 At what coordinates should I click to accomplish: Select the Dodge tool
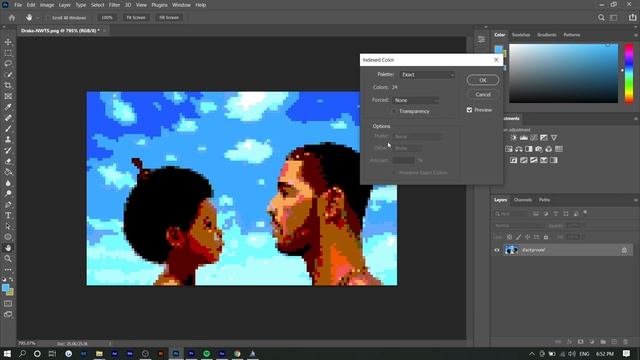click(x=8, y=194)
